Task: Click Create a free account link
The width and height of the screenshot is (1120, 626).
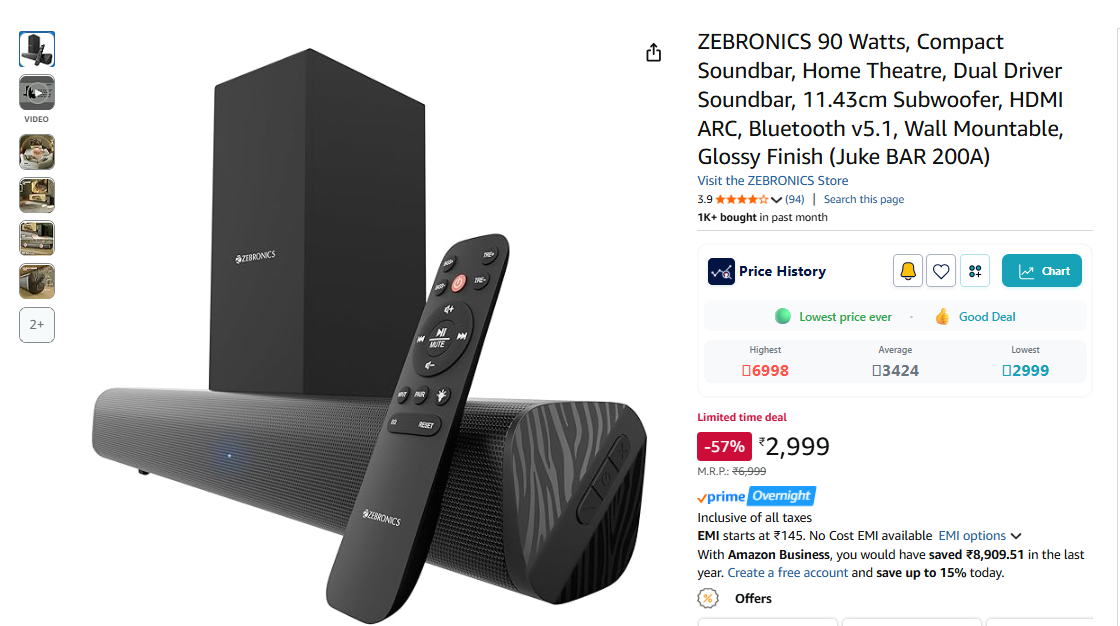Action: coord(788,572)
